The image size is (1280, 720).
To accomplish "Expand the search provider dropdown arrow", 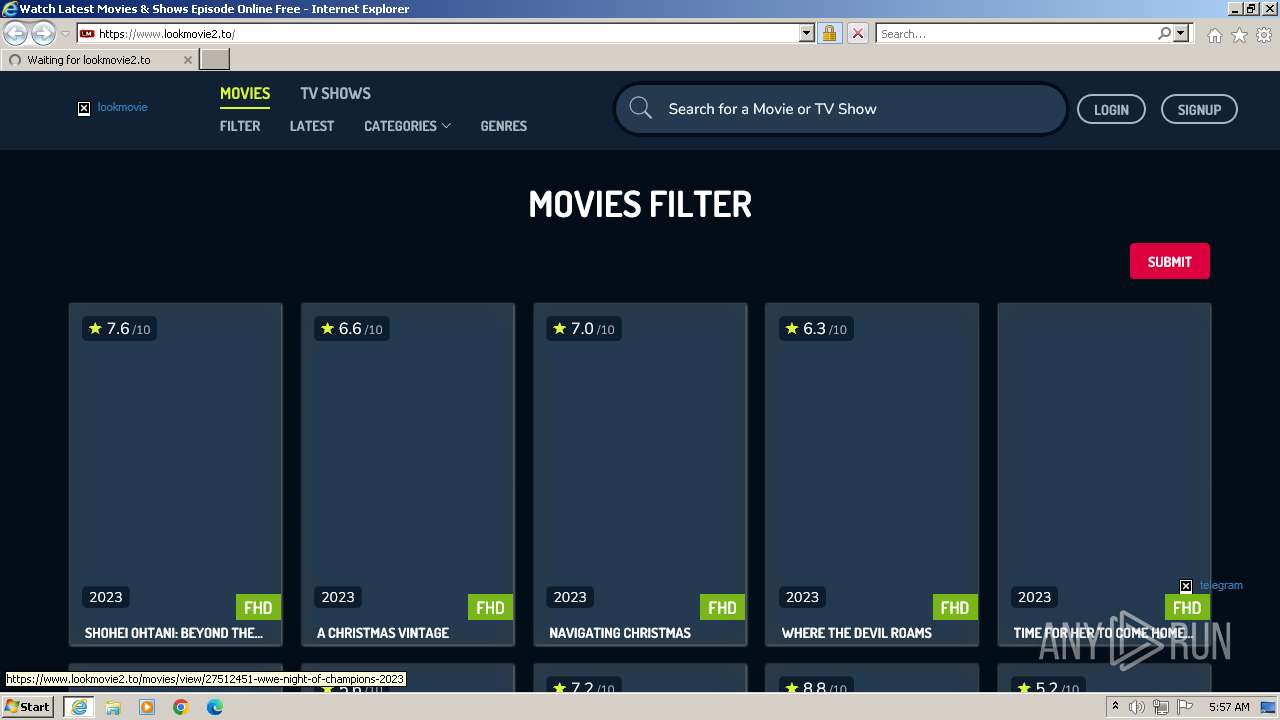I will pos(1181,33).
